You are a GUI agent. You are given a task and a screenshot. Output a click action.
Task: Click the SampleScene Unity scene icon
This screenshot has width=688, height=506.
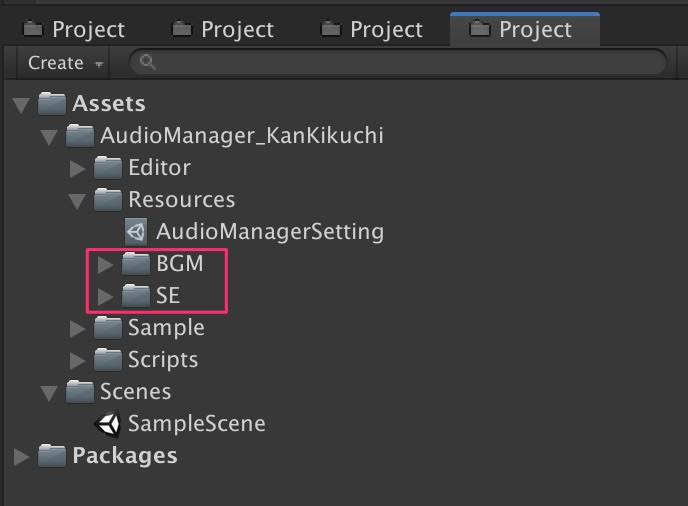coord(108,424)
